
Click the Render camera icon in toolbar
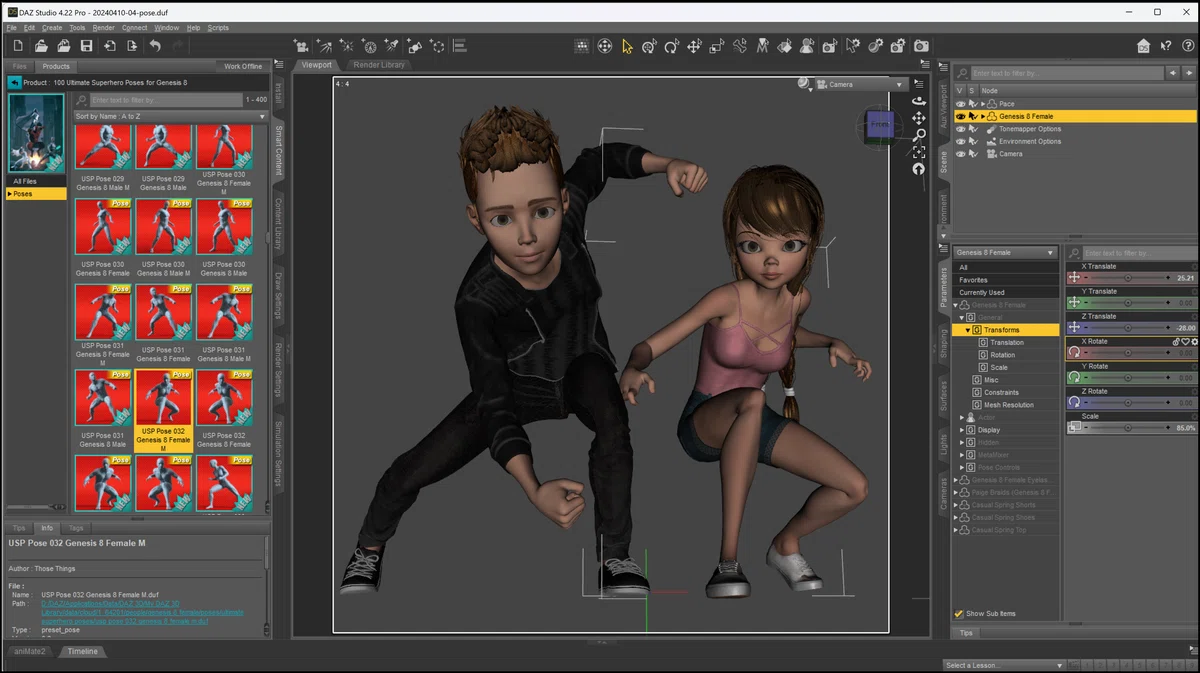(921, 46)
